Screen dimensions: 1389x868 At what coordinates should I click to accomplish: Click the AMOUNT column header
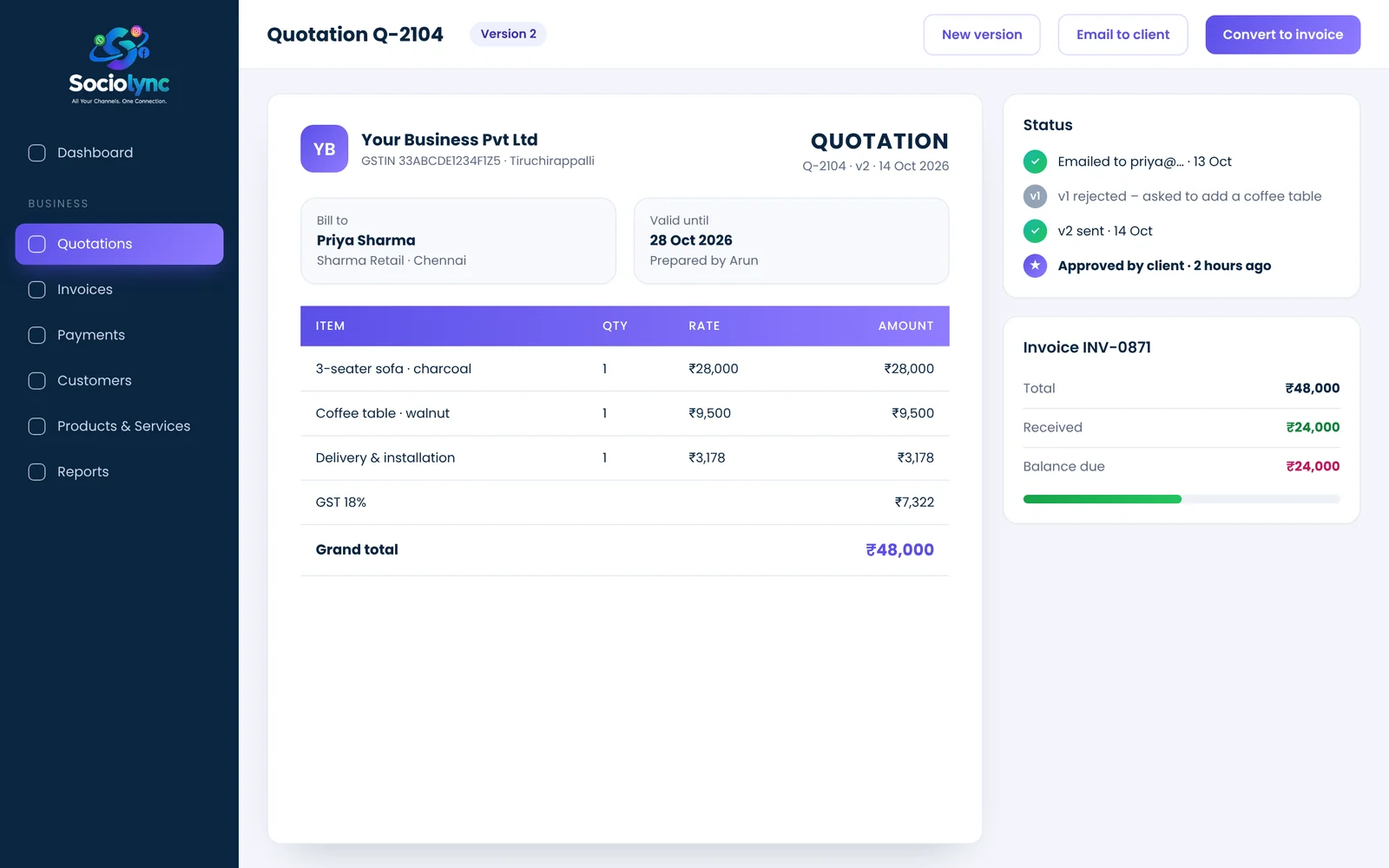(x=905, y=326)
